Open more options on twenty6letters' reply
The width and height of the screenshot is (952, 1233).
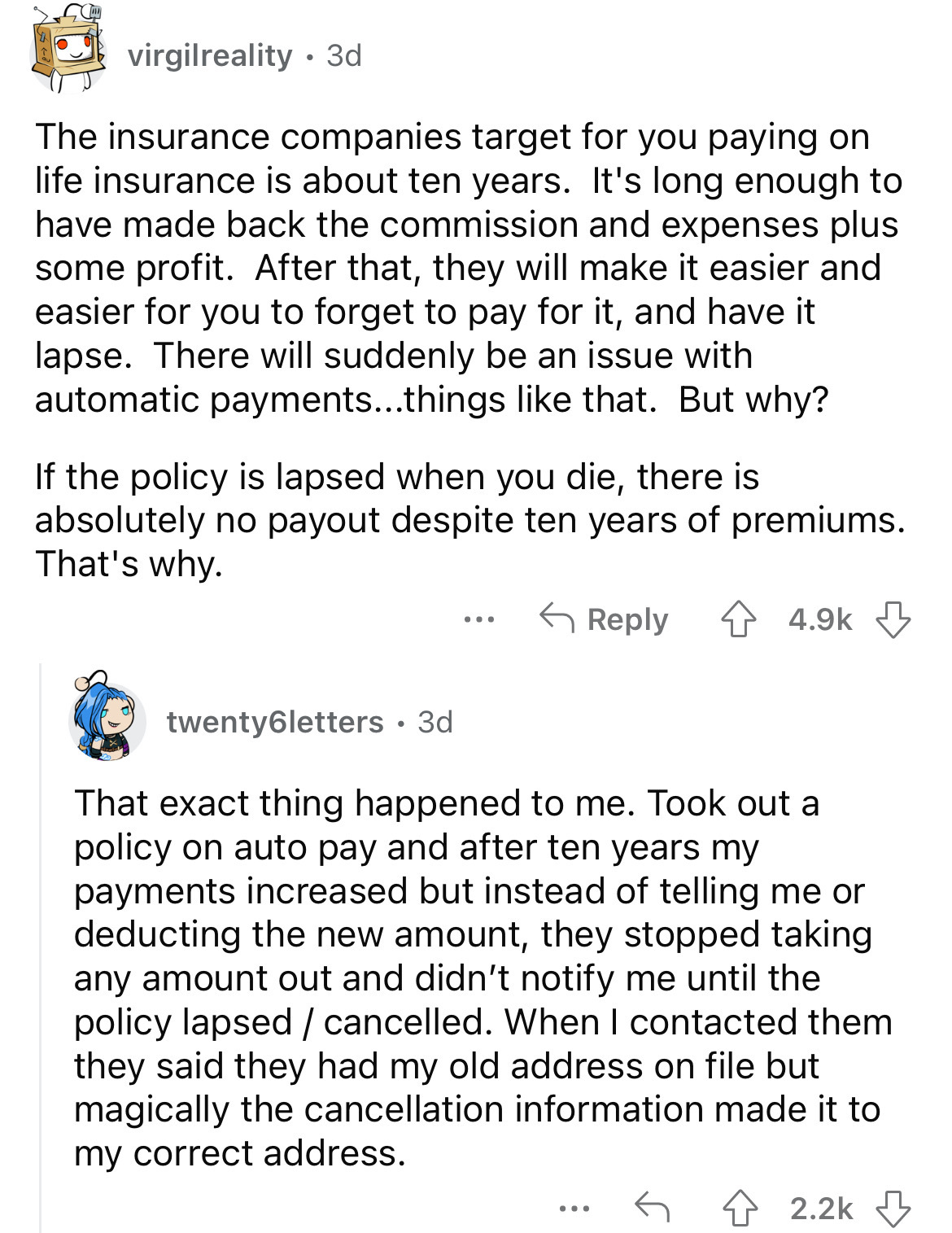(x=574, y=1209)
